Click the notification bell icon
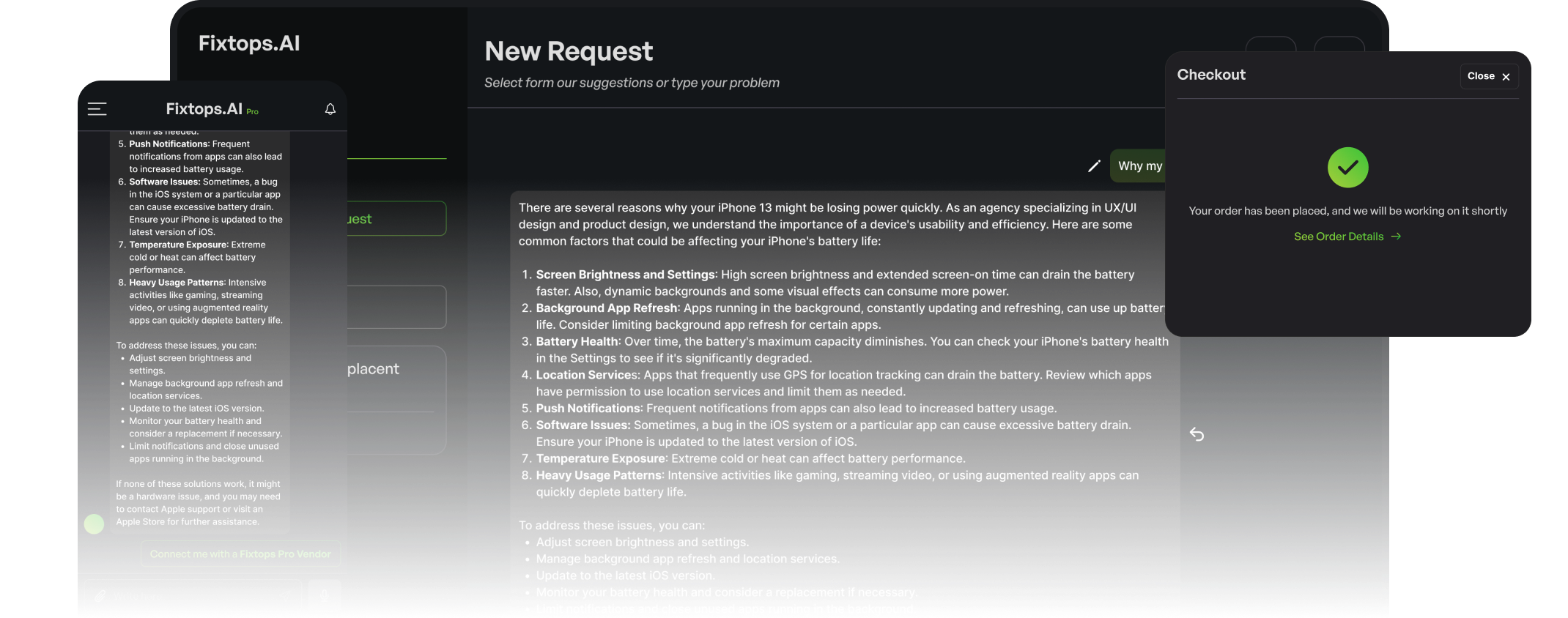 pos(330,109)
